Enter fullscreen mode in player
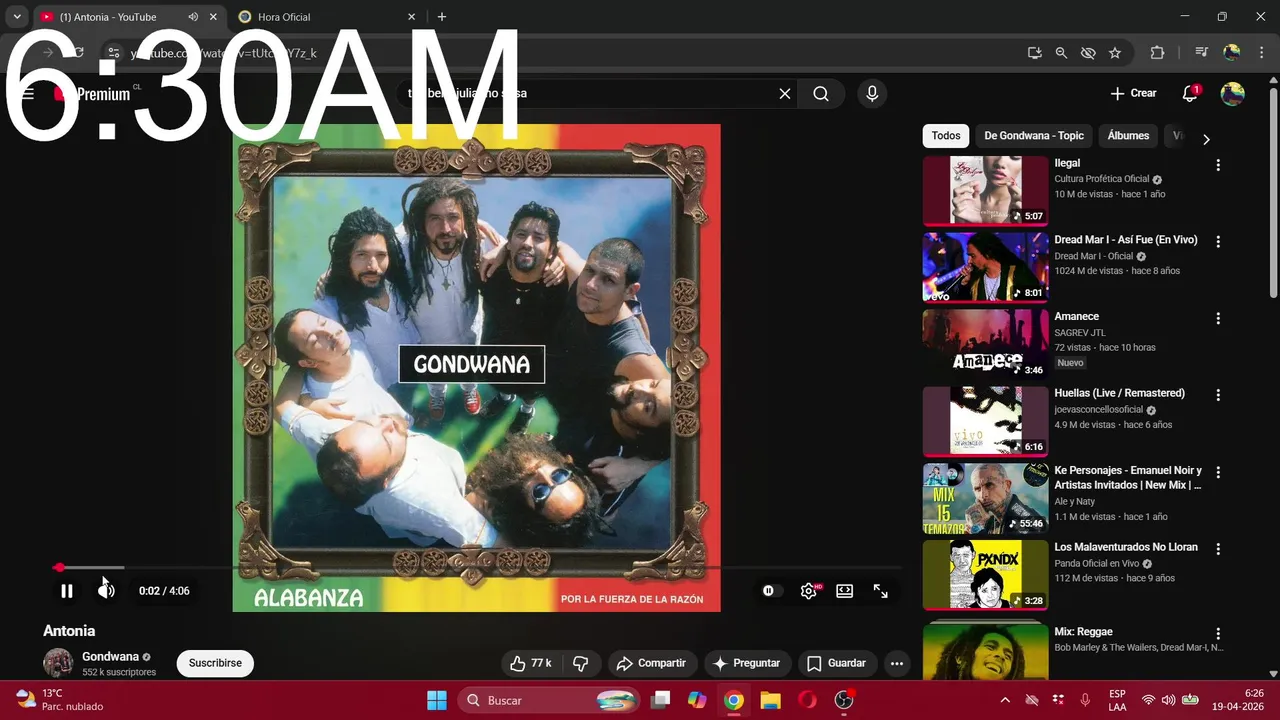The height and width of the screenshot is (720, 1280). [881, 591]
